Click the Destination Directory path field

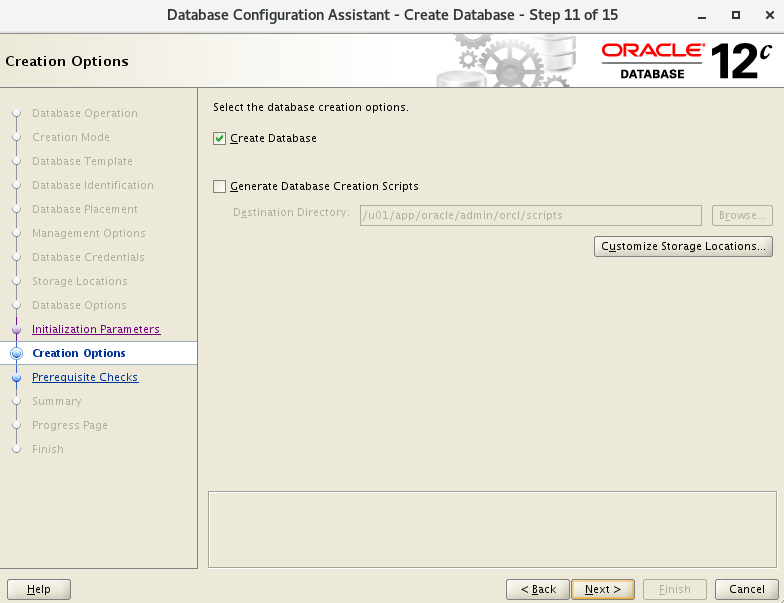coord(530,216)
